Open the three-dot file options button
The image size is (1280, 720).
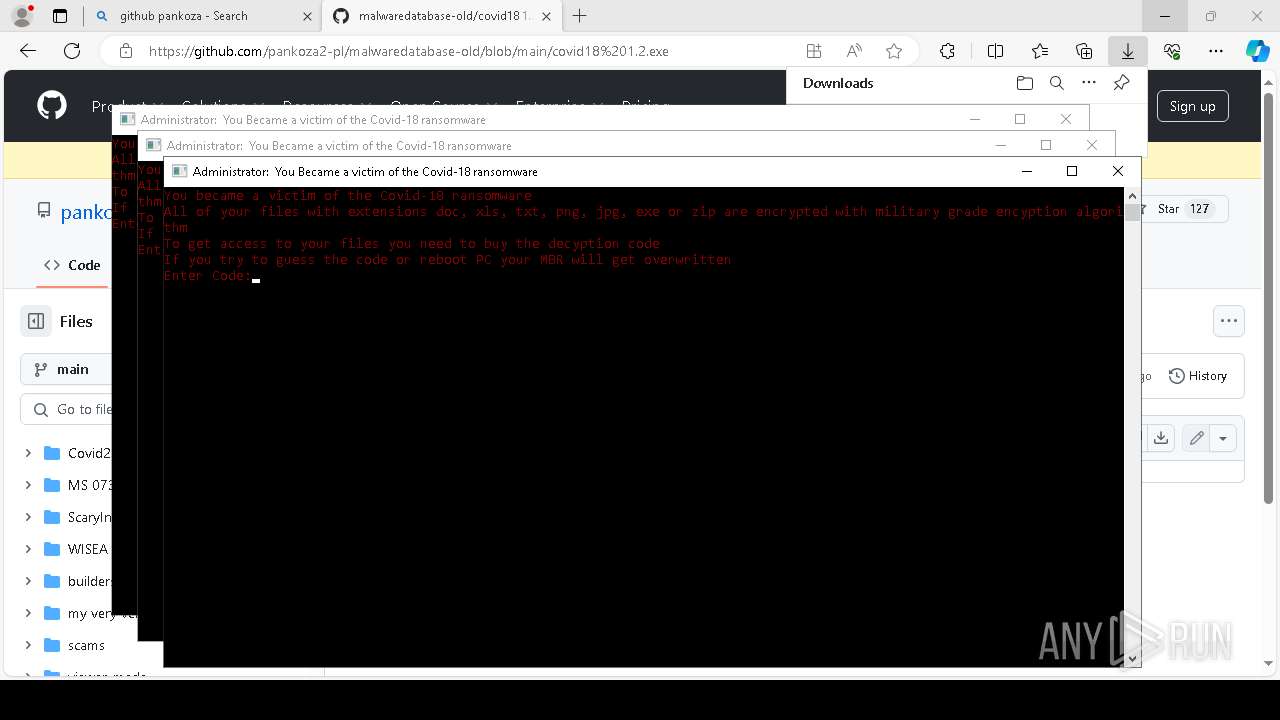1229,321
